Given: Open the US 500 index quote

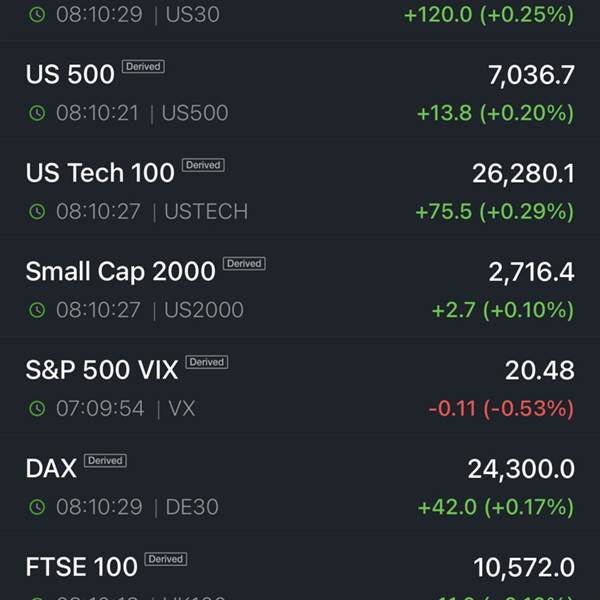Looking at the screenshot, I should pyautogui.click(x=70, y=75).
